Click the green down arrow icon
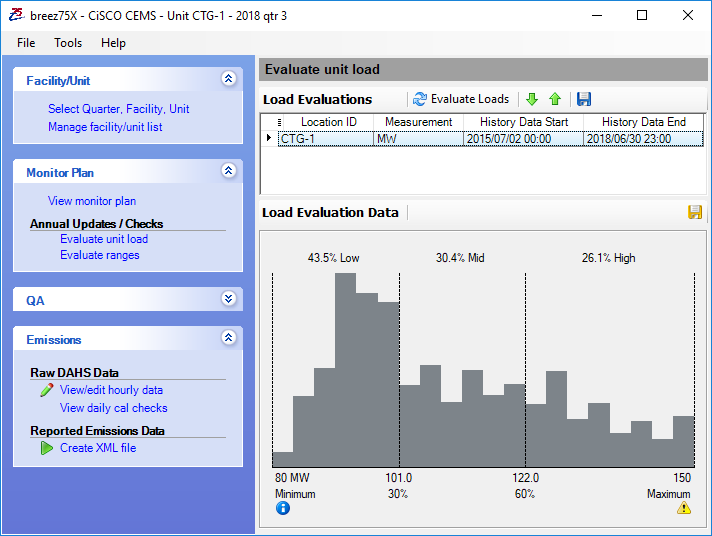712x536 pixels. 532,99
